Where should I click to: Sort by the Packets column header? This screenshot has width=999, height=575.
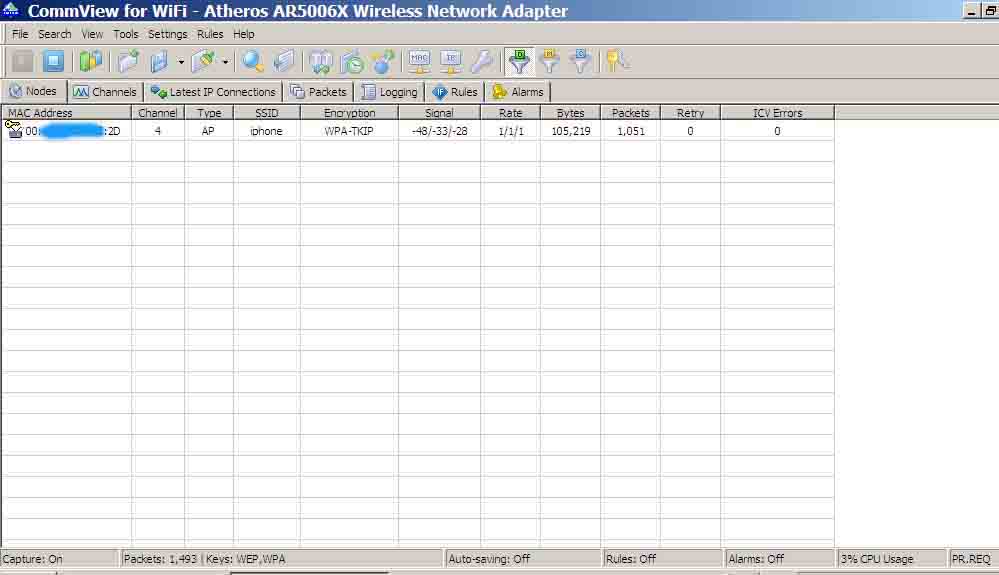coord(630,113)
